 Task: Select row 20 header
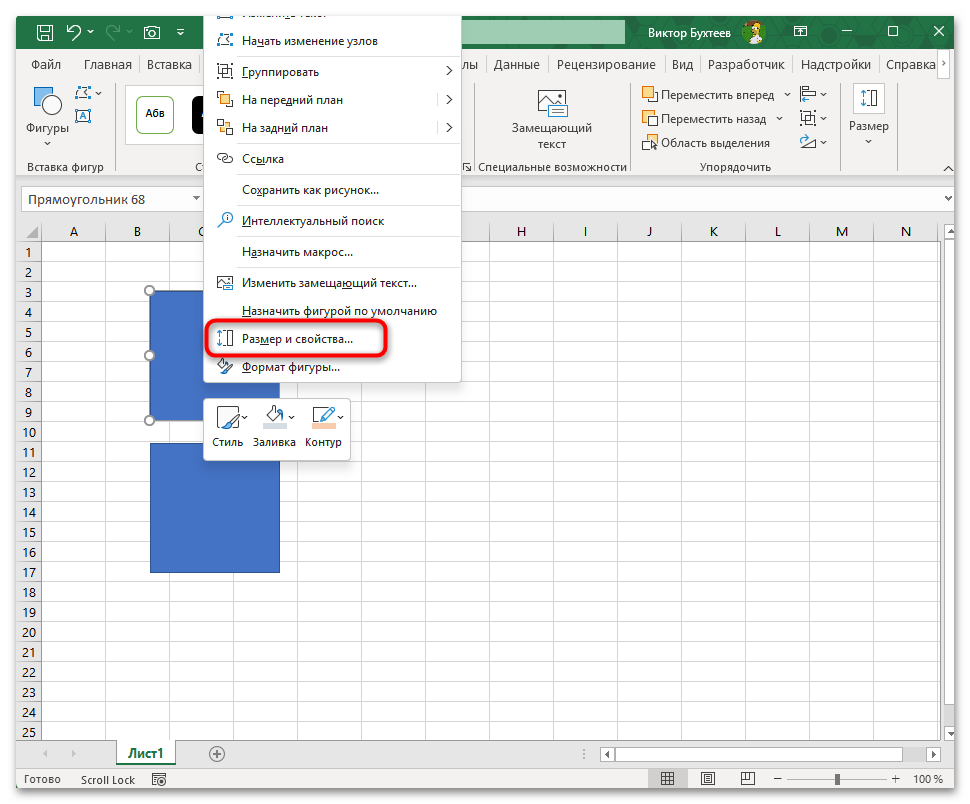click(29, 632)
